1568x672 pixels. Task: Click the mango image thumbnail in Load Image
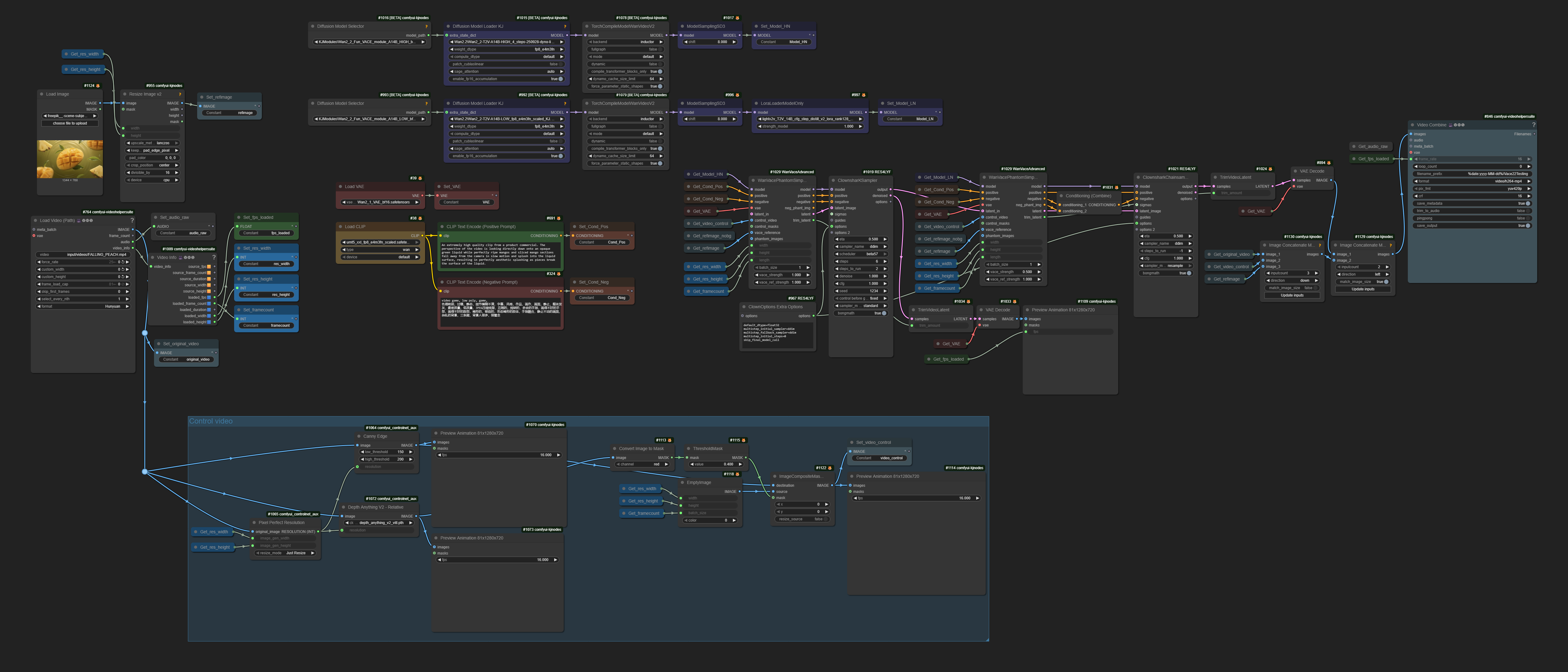point(70,159)
